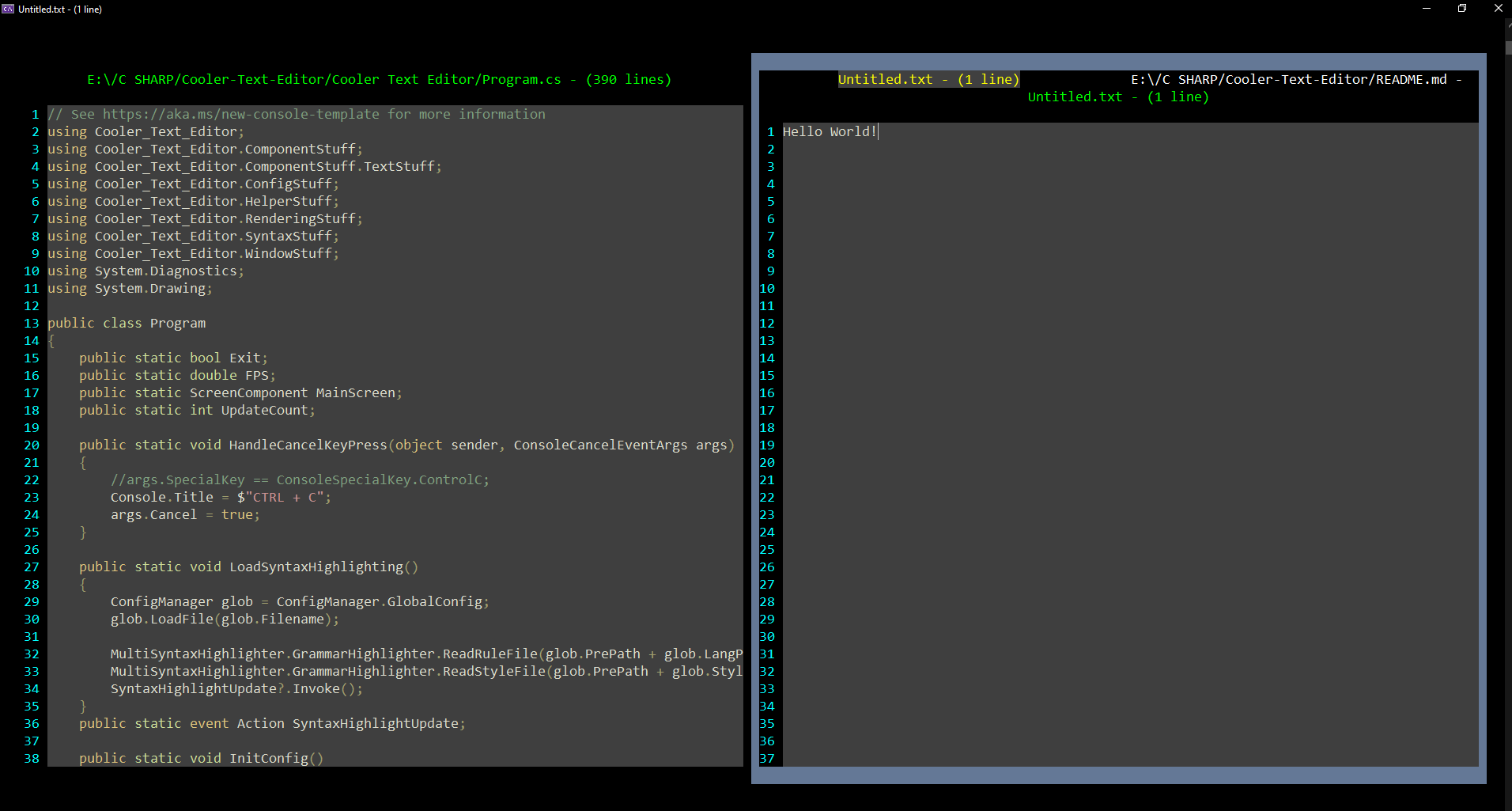Image resolution: width=1512 pixels, height=811 pixels.
Task: Click the comment on line 1 of Program.cs
Action: (x=297, y=114)
